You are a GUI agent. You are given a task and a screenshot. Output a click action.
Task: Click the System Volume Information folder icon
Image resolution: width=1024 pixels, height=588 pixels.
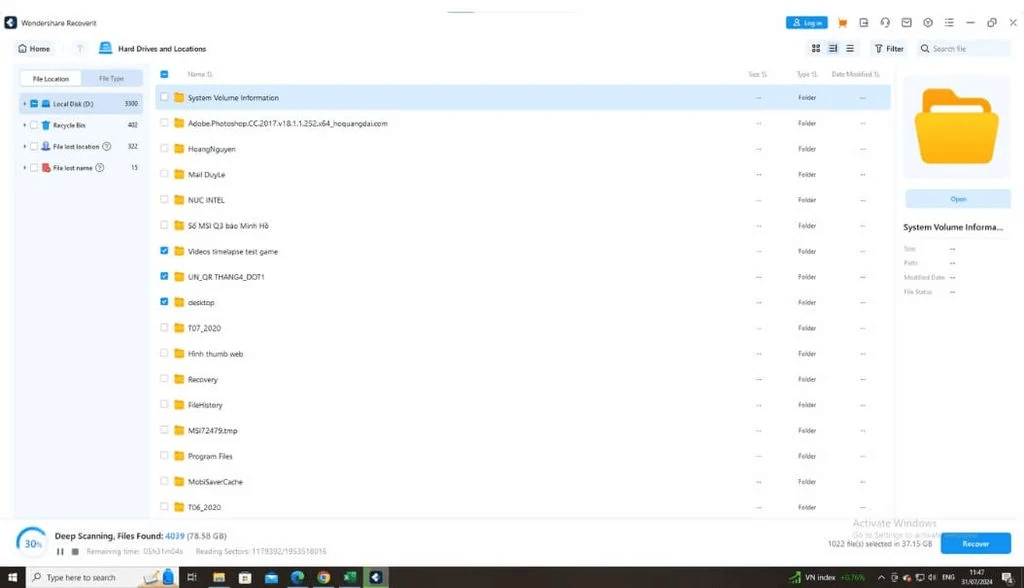(x=179, y=97)
